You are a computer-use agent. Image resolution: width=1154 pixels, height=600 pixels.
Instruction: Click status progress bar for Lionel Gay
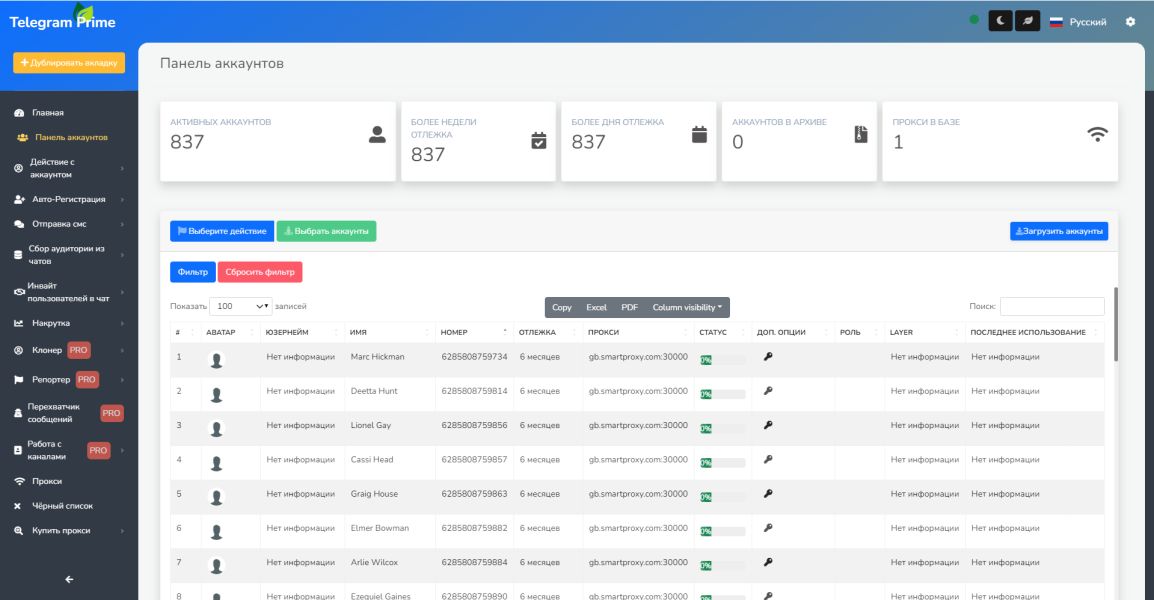722,428
